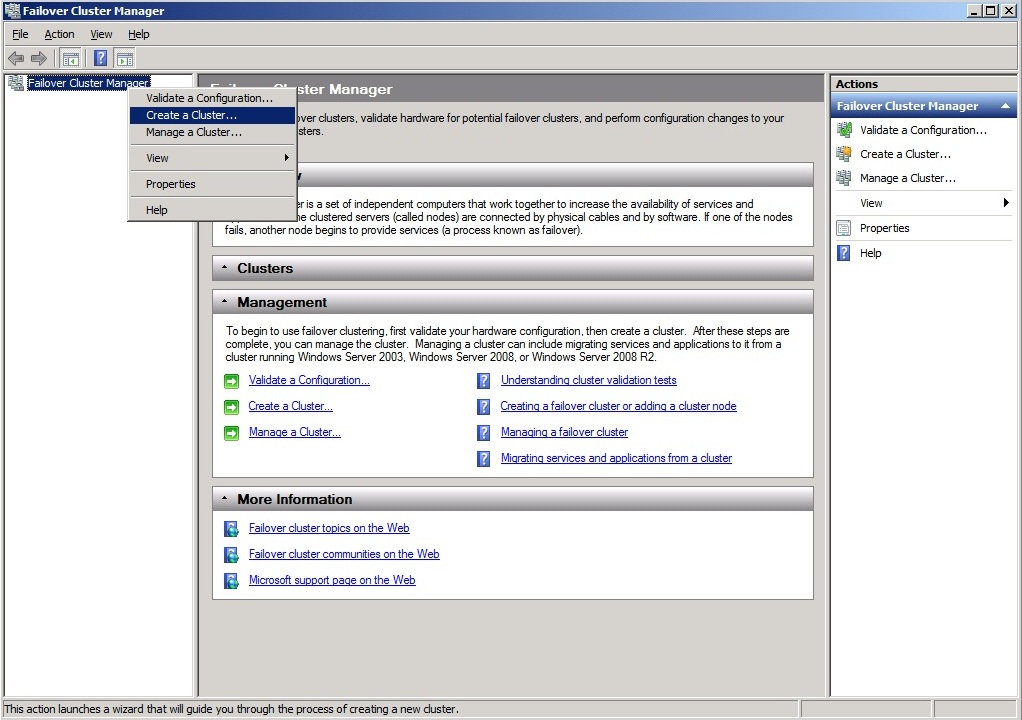The width and height of the screenshot is (1022, 720).
Task: Expand the View submenu in context menu
Action: coord(212,158)
